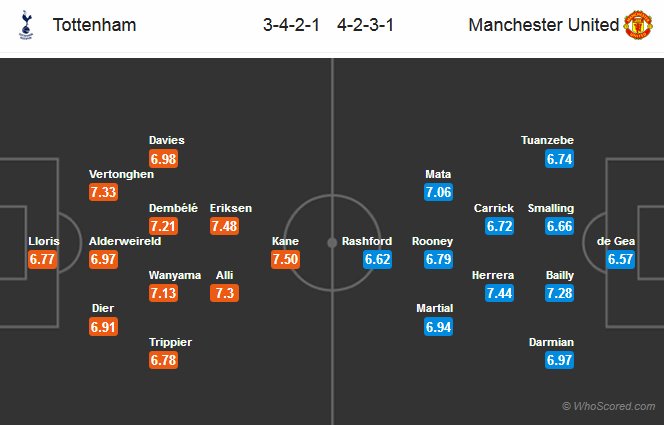This screenshot has height=425, width=664.
Task: Click the 3-4-2-1 formation label
Action: point(291,25)
